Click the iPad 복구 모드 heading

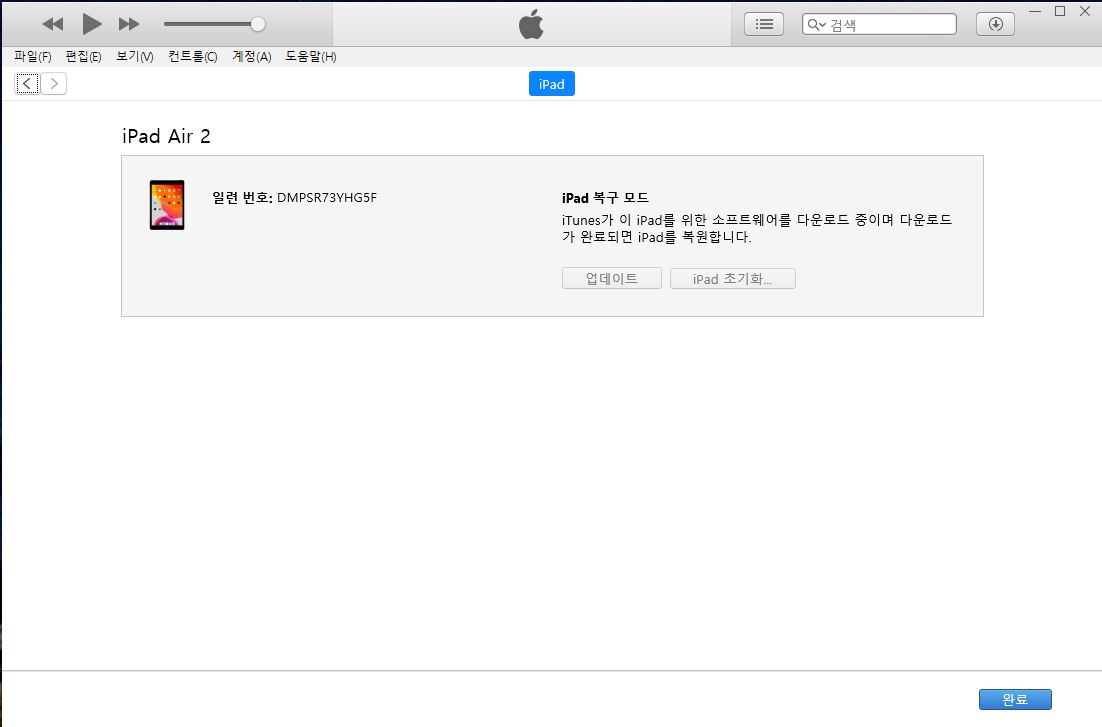pos(605,198)
